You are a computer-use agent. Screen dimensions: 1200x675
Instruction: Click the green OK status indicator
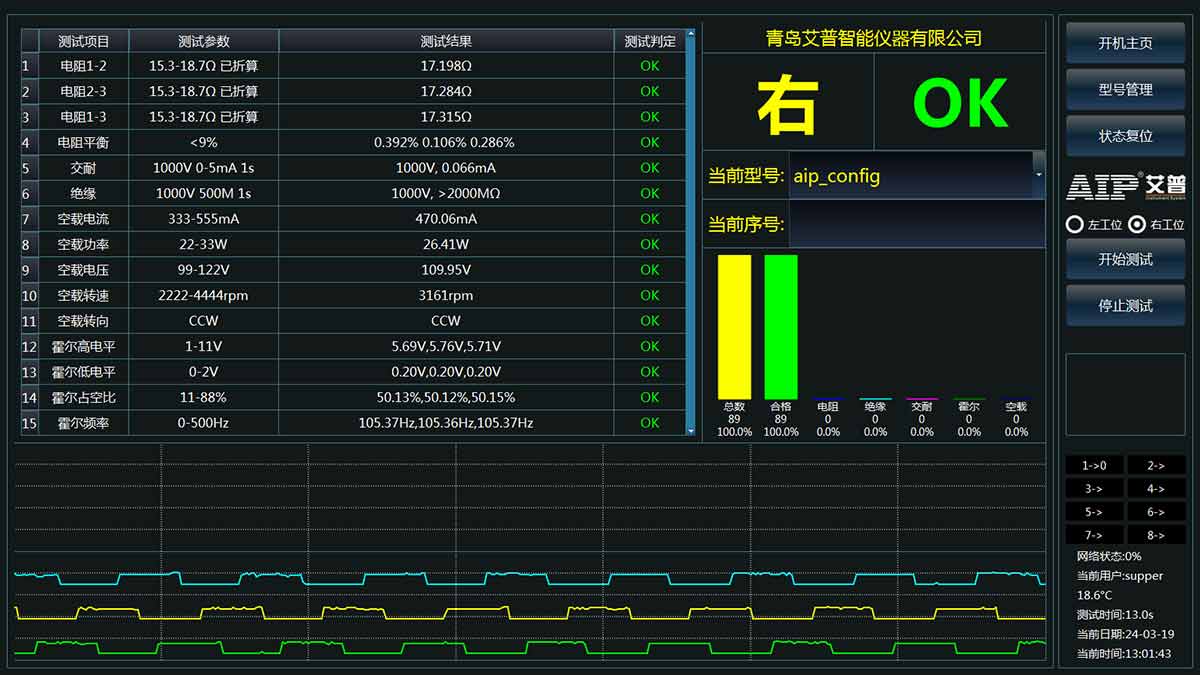click(959, 103)
